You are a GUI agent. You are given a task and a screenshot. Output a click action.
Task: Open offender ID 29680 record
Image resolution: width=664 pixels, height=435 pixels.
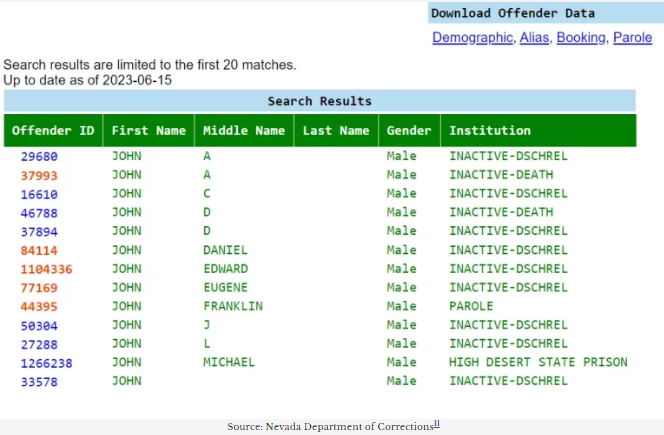point(37,157)
